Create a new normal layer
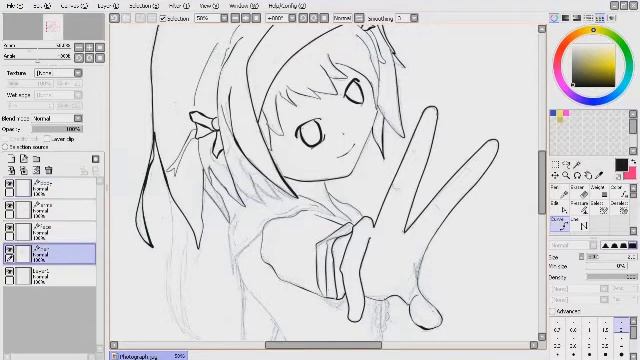Image resolution: width=640 pixels, height=360 pixels. coord(11,159)
